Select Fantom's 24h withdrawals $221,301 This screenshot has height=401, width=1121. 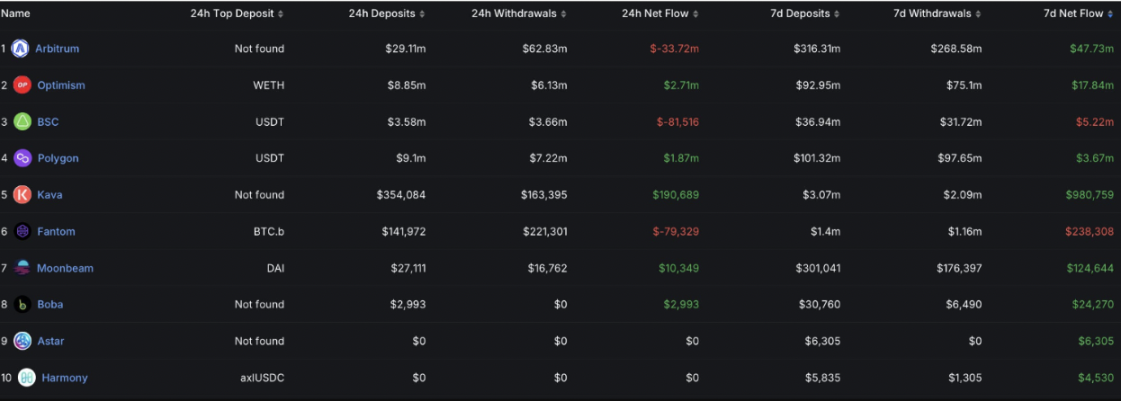(544, 231)
